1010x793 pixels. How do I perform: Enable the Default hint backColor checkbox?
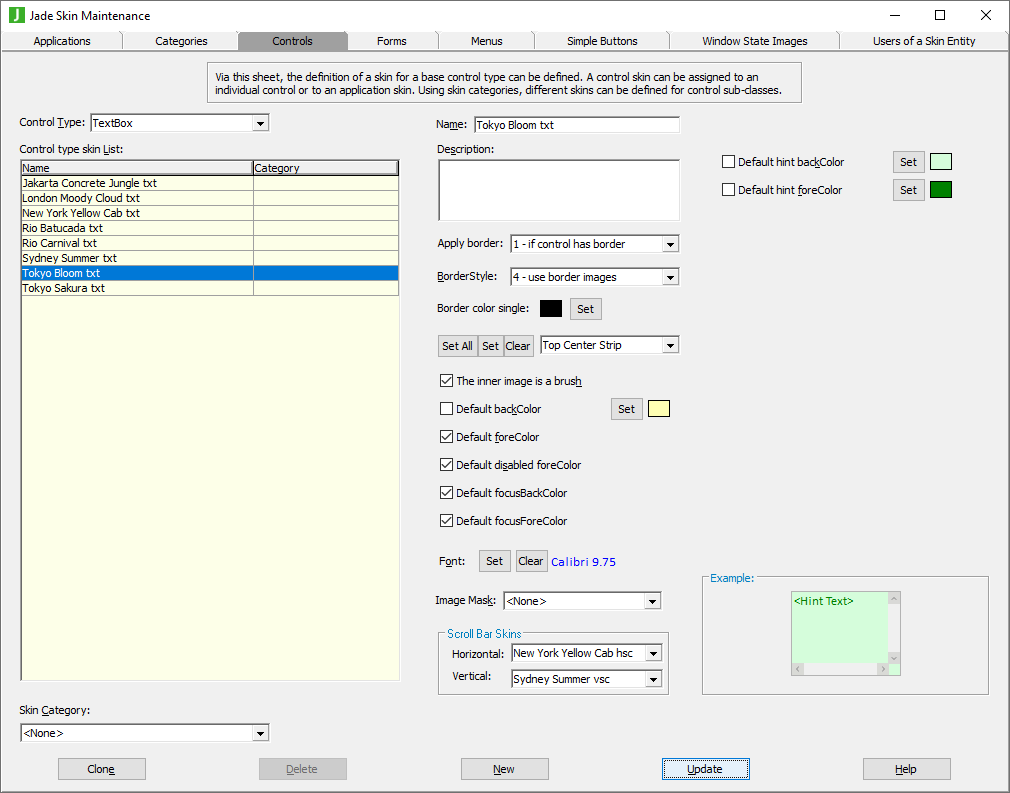729,162
